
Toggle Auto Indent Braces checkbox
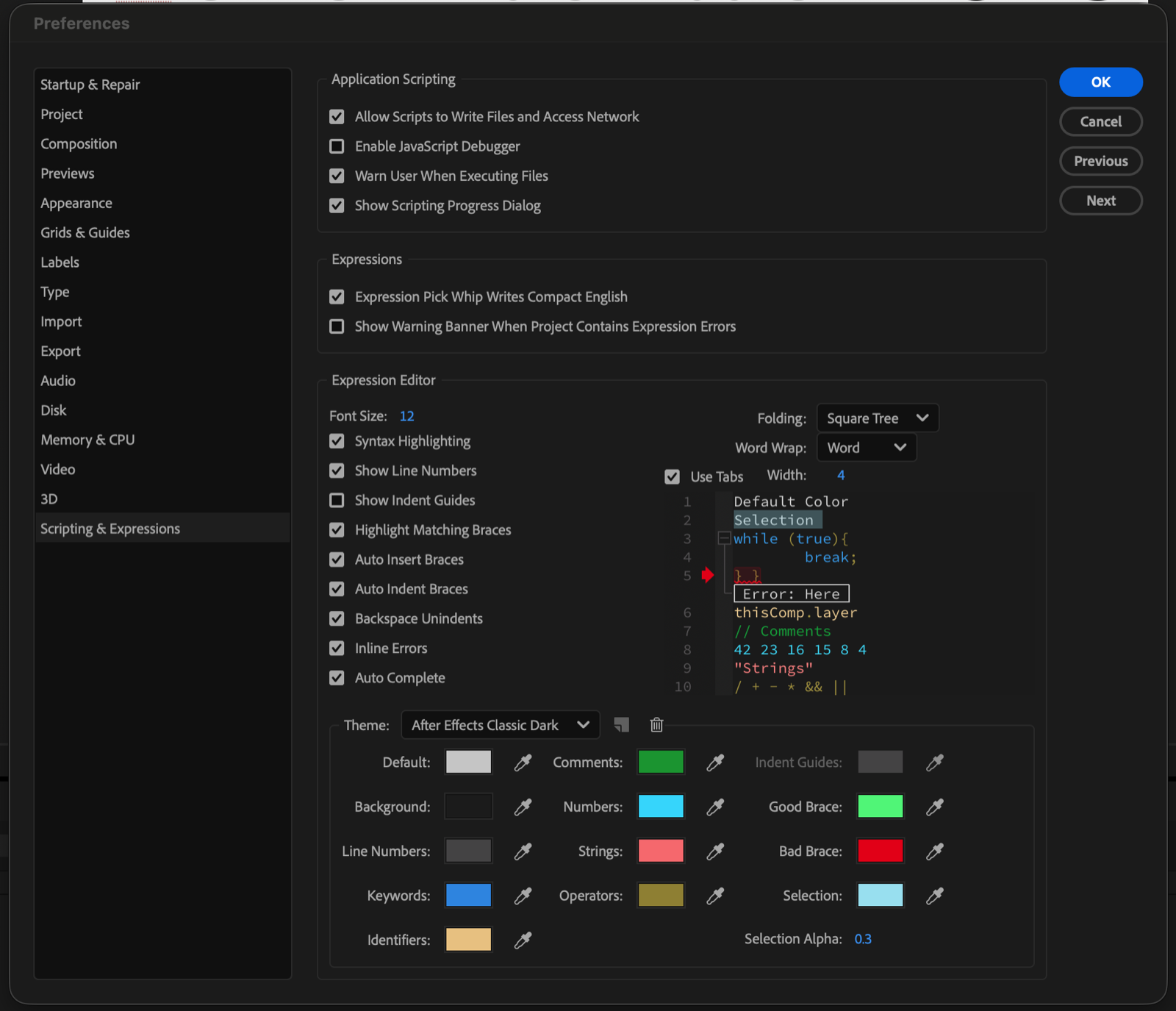pyautogui.click(x=337, y=589)
